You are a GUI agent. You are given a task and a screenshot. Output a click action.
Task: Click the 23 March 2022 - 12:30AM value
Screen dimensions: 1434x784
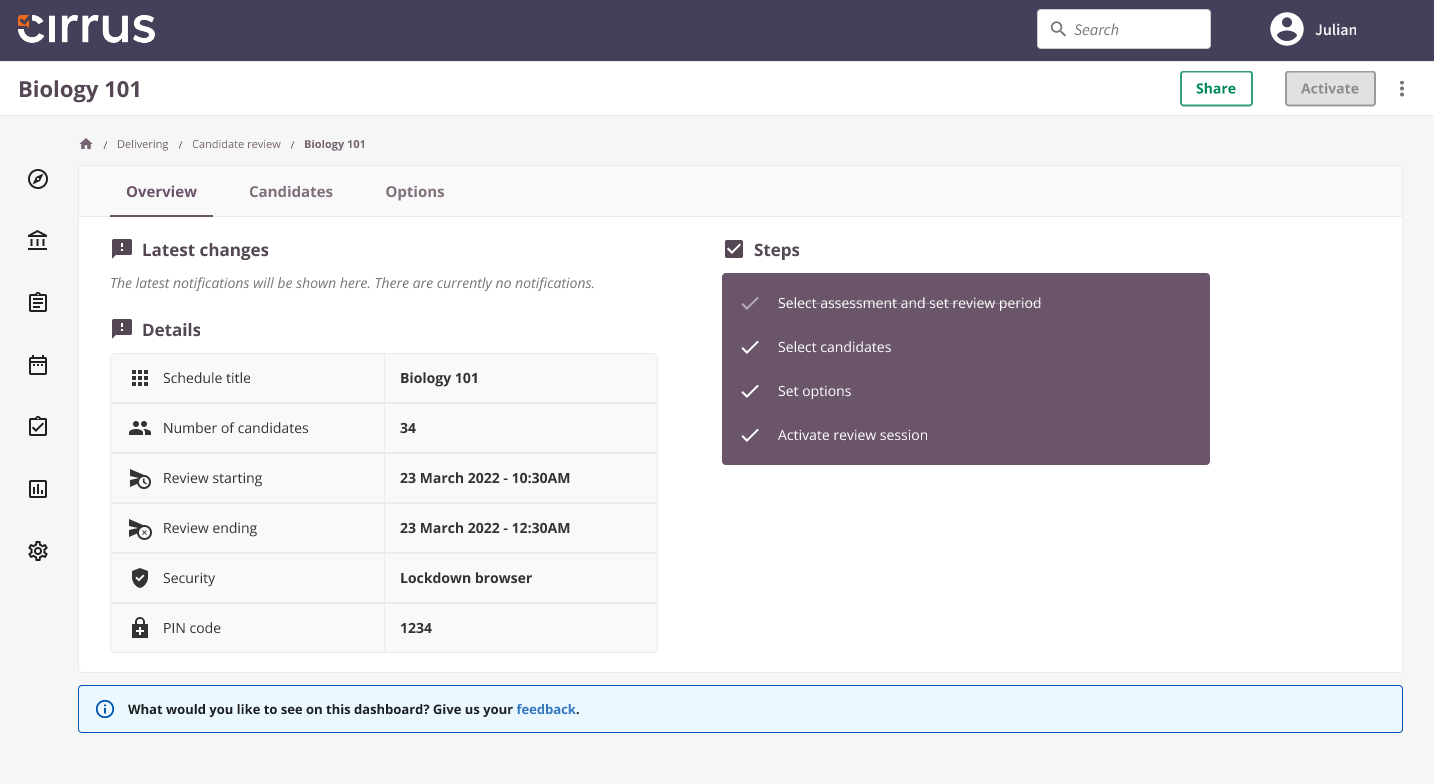point(485,528)
